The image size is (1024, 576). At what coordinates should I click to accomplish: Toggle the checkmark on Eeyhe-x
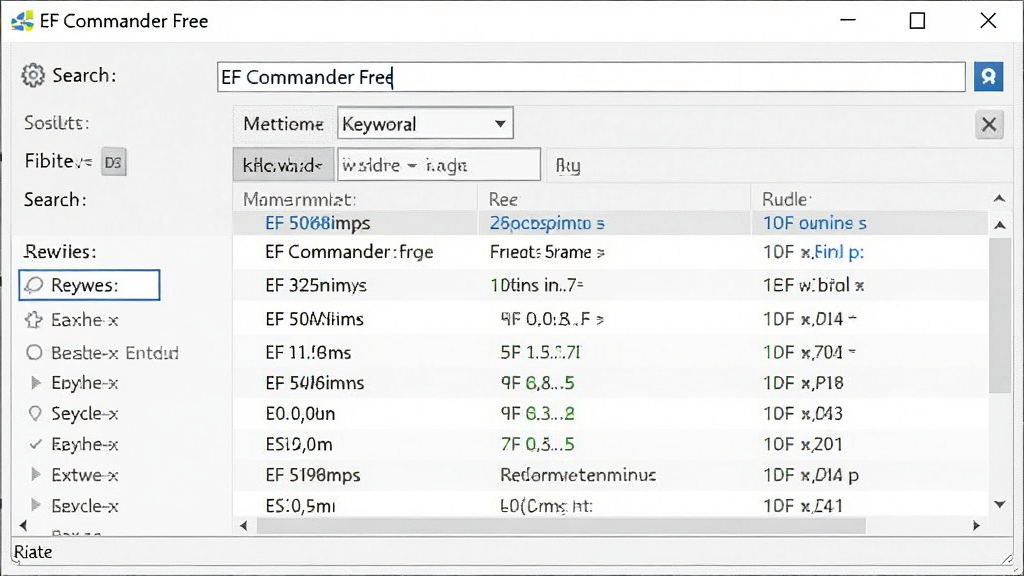35,444
